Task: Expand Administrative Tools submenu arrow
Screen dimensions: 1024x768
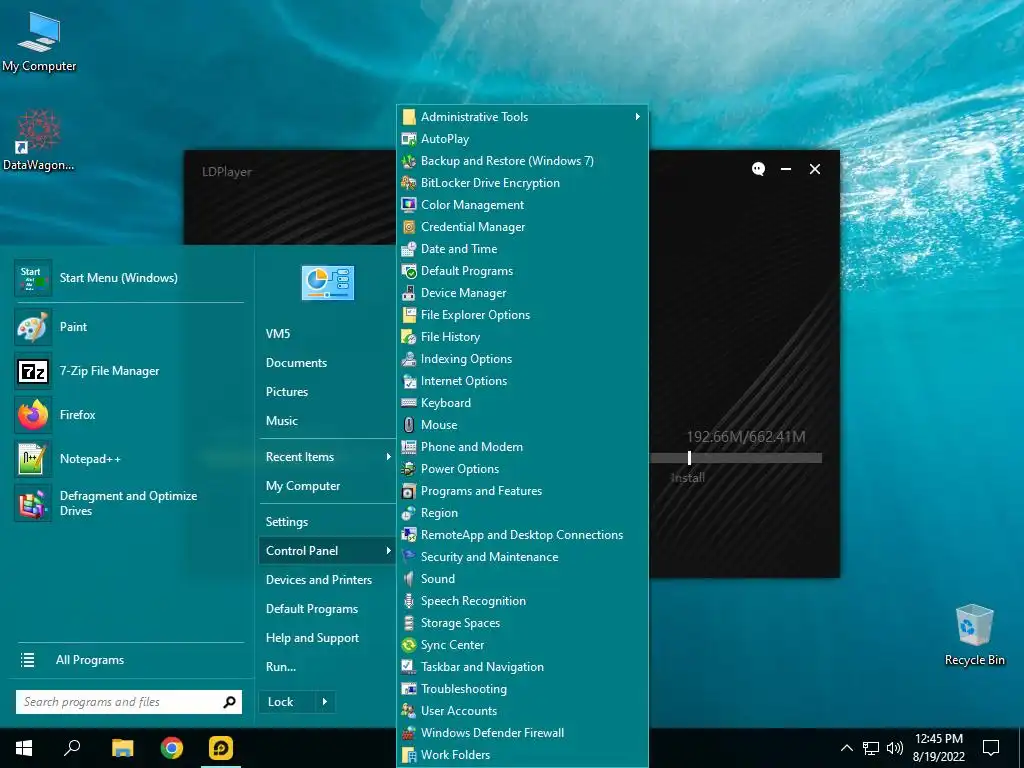Action: pyautogui.click(x=637, y=116)
